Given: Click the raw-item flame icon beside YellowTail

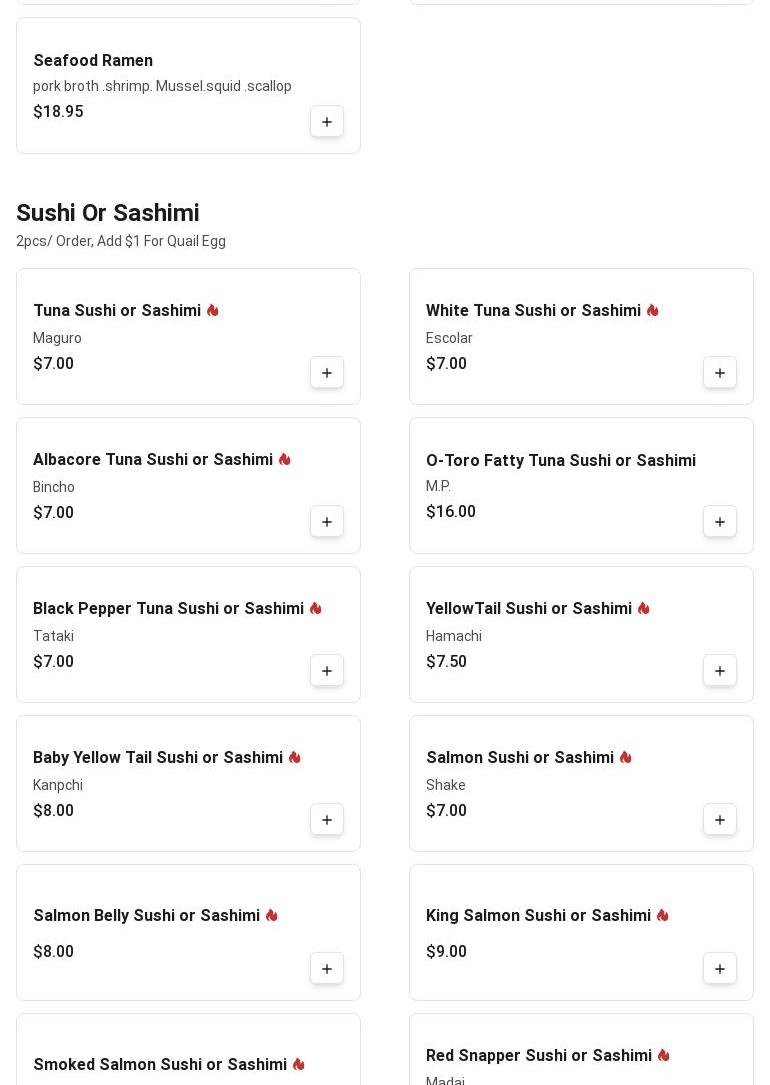Looking at the screenshot, I should pos(644,609).
